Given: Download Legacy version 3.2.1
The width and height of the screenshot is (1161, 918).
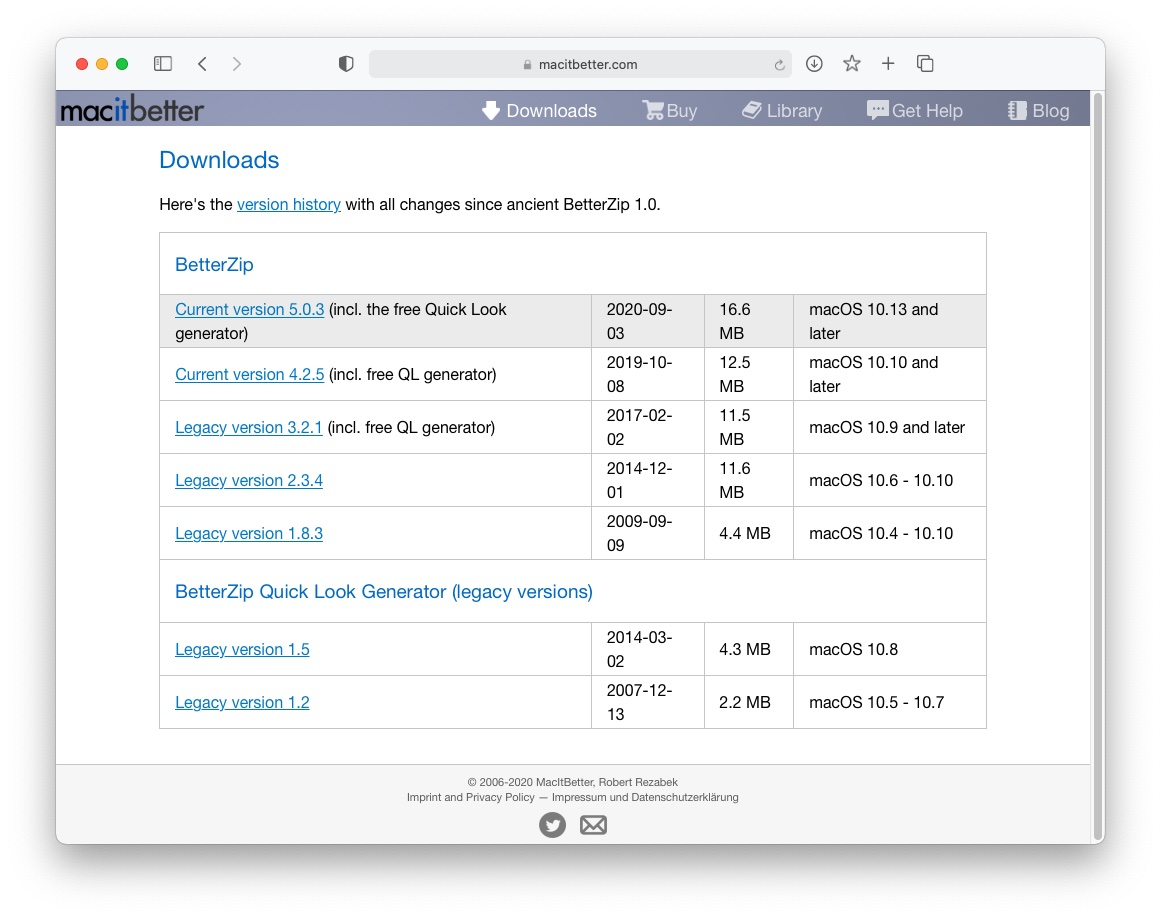Looking at the screenshot, I should [249, 427].
